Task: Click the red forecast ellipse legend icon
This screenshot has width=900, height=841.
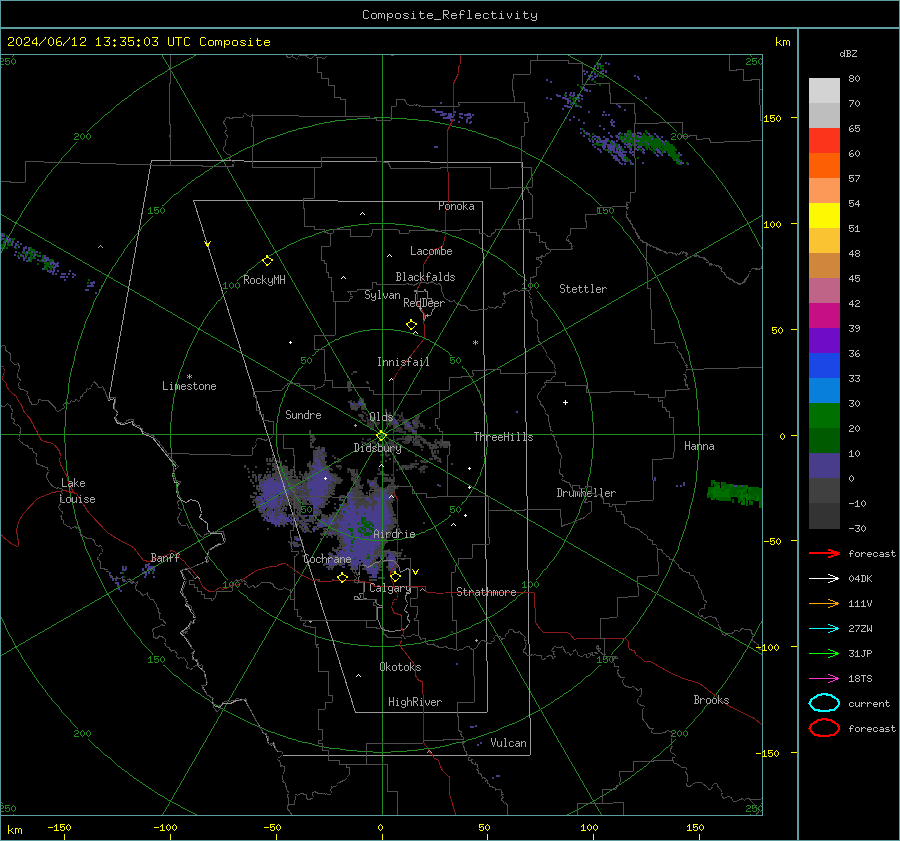Action: click(x=824, y=728)
